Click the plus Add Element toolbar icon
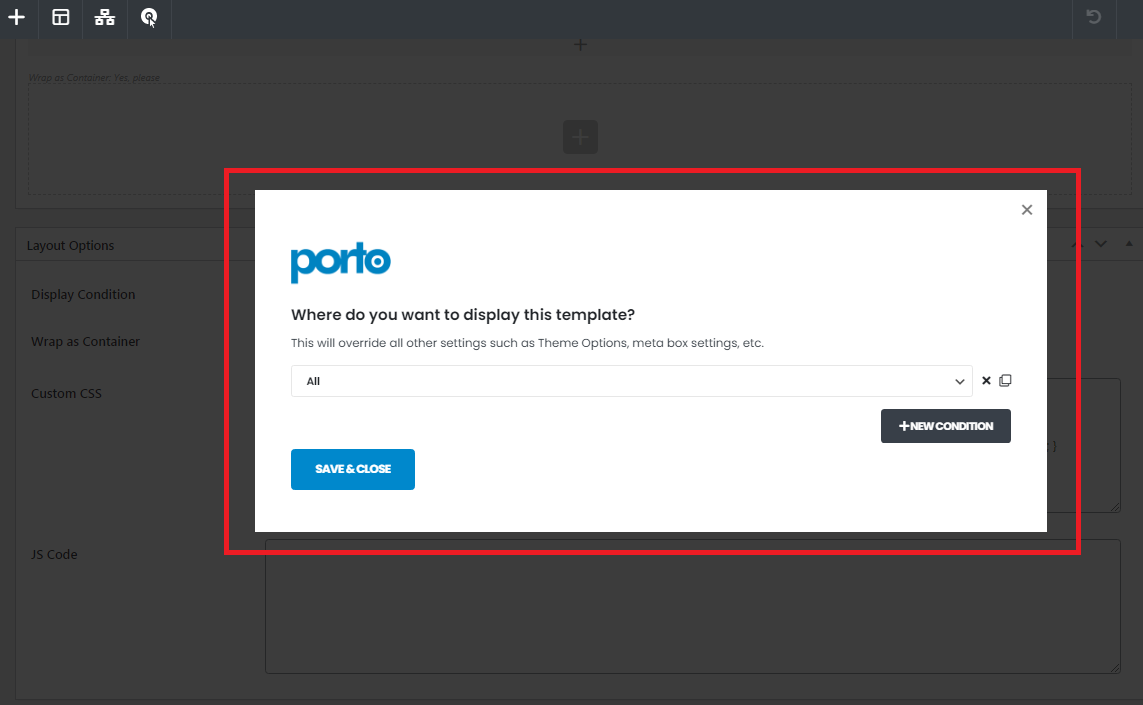This screenshot has width=1143, height=705. (x=16, y=17)
